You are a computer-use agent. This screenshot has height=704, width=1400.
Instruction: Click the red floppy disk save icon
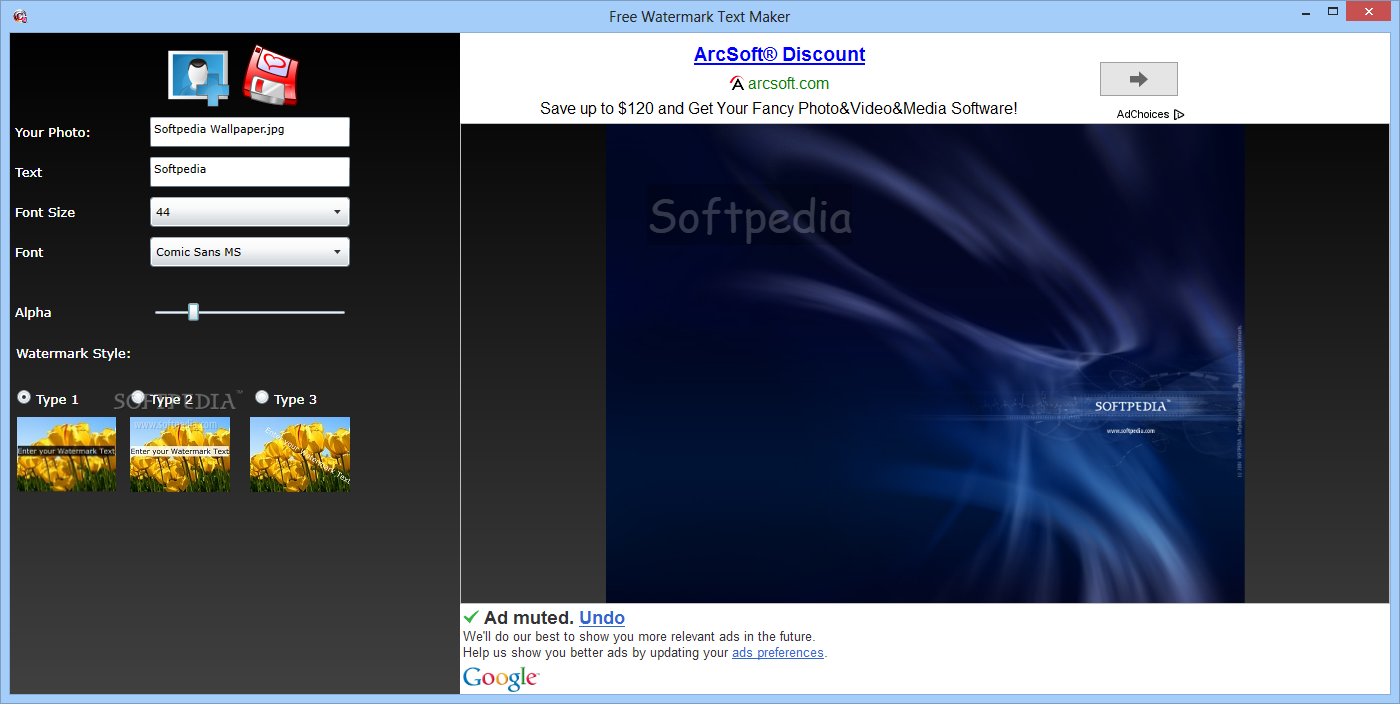(x=270, y=75)
